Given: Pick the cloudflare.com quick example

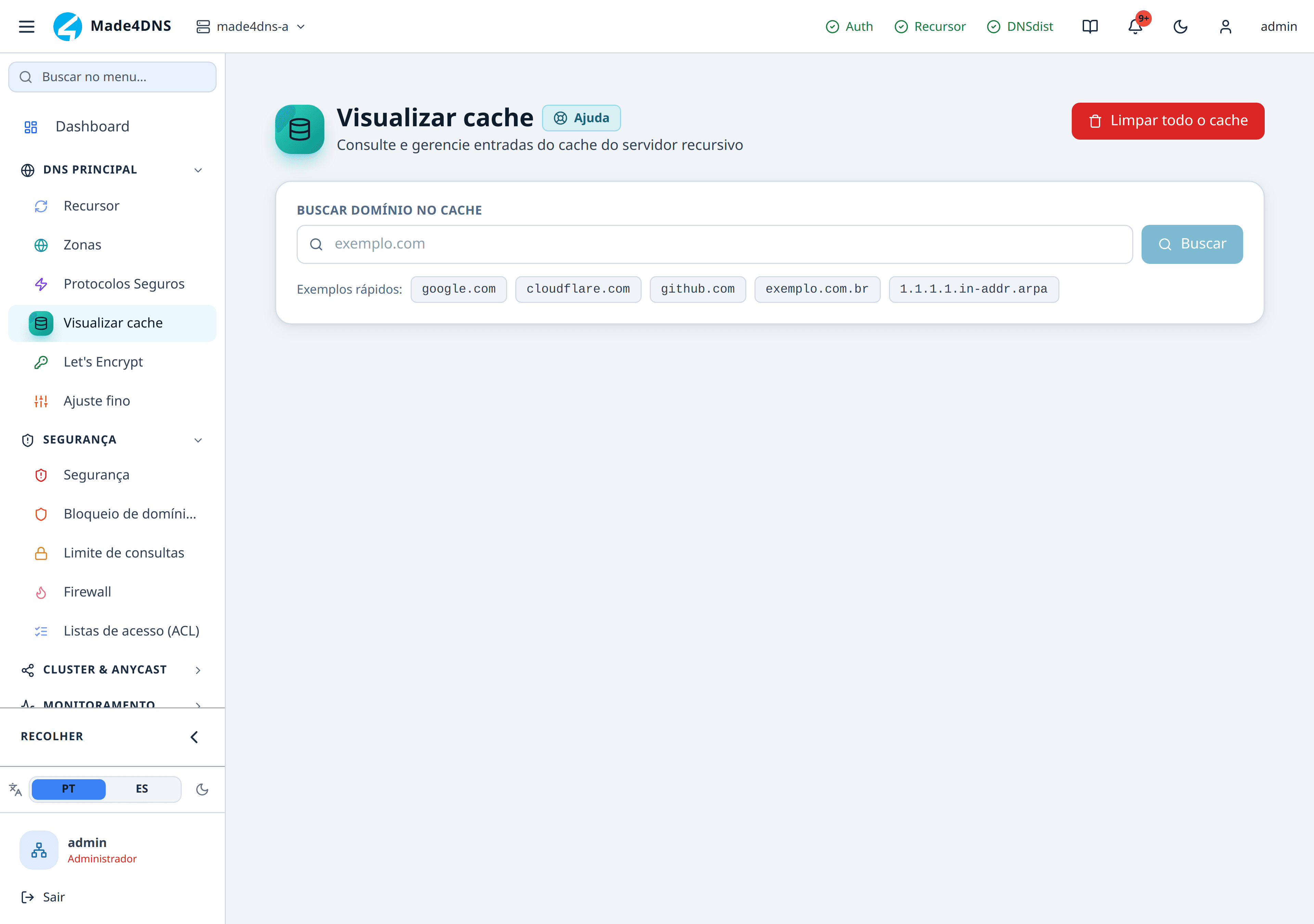Looking at the screenshot, I should [x=578, y=289].
